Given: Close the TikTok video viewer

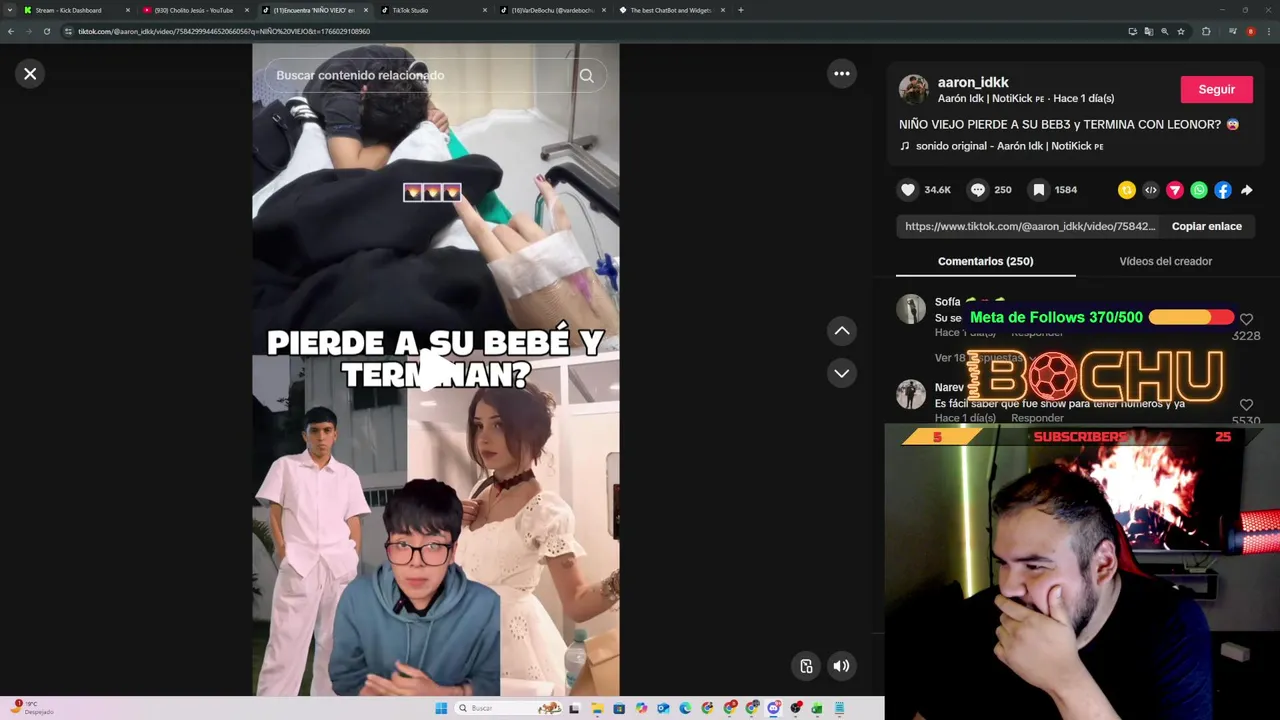Looking at the screenshot, I should (30, 74).
